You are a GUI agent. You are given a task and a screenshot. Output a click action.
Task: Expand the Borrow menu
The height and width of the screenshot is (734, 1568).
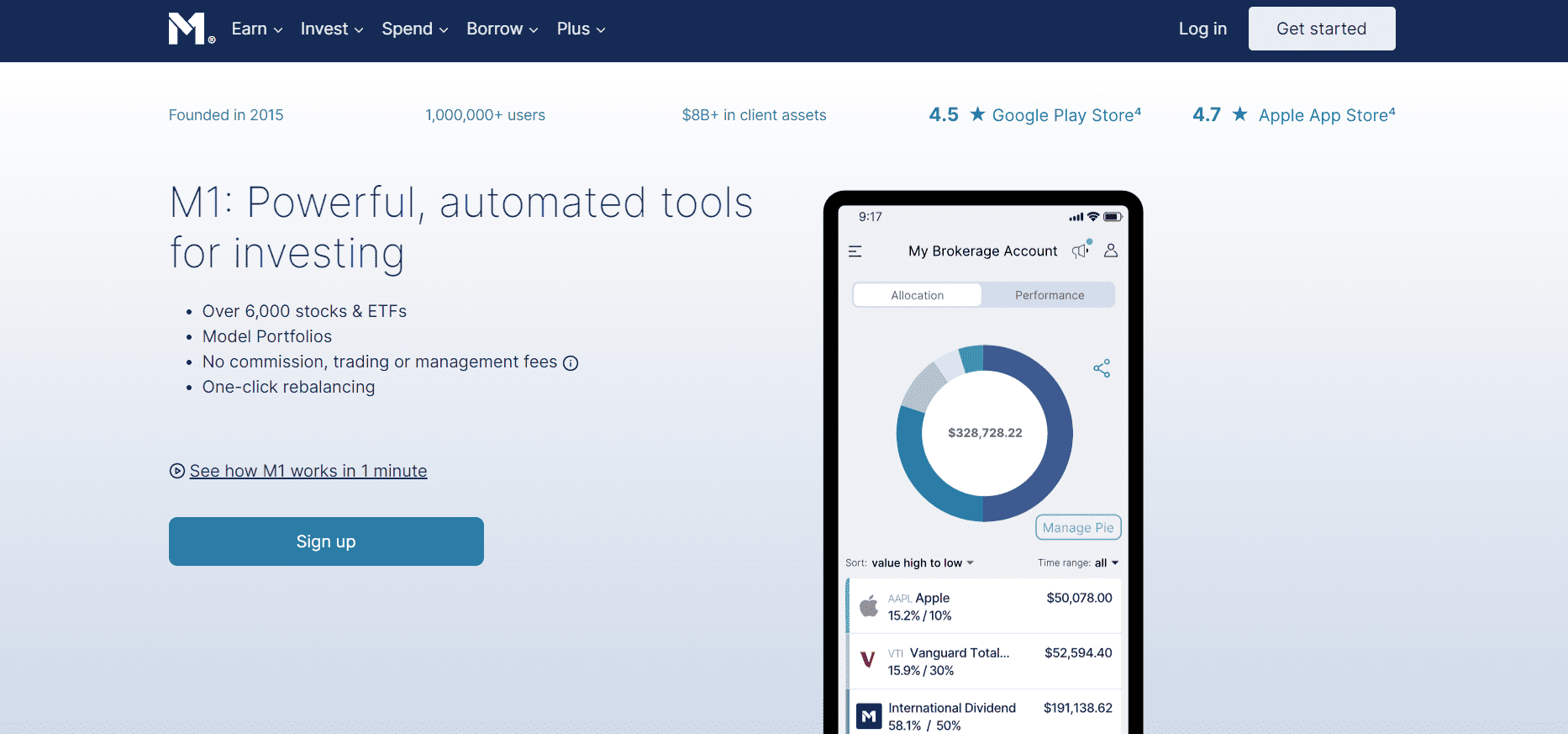coord(502,29)
